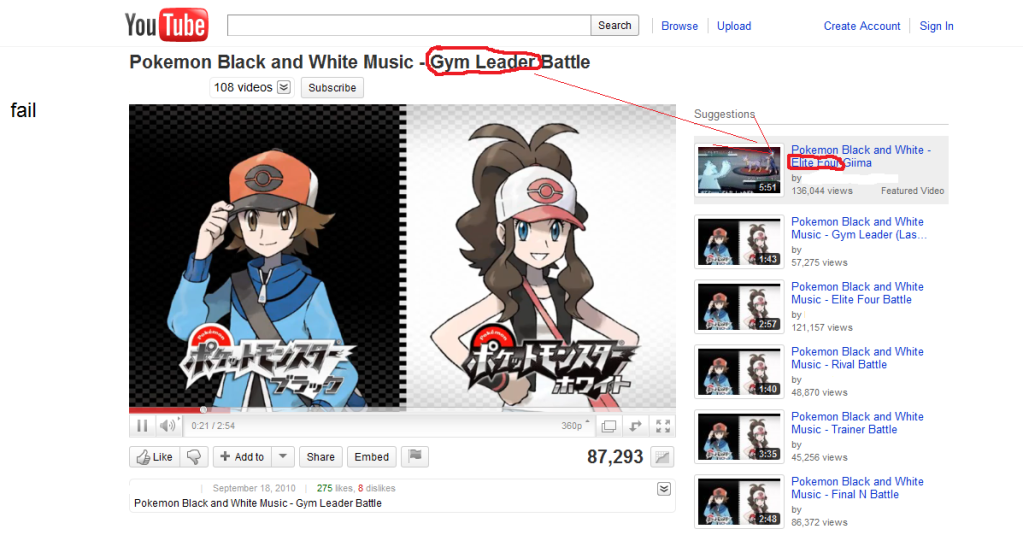1023x535 pixels.
Task: Click the Embed button
Action: coord(371,457)
